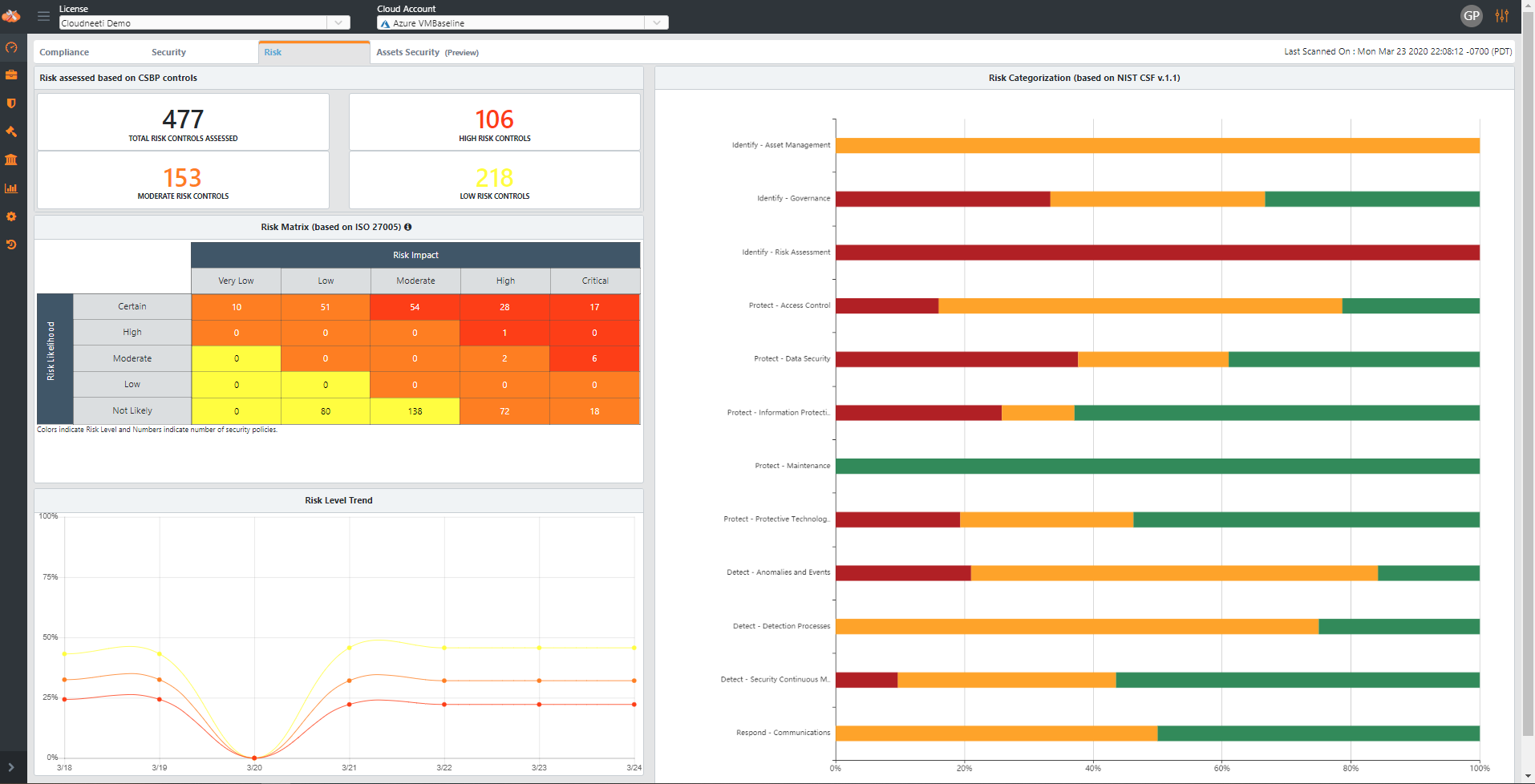This screenshot has height=784, width=1535.
Task: Select the bank governance icon in sidebar
Action: pyautogui.click(x=11, y=160)
